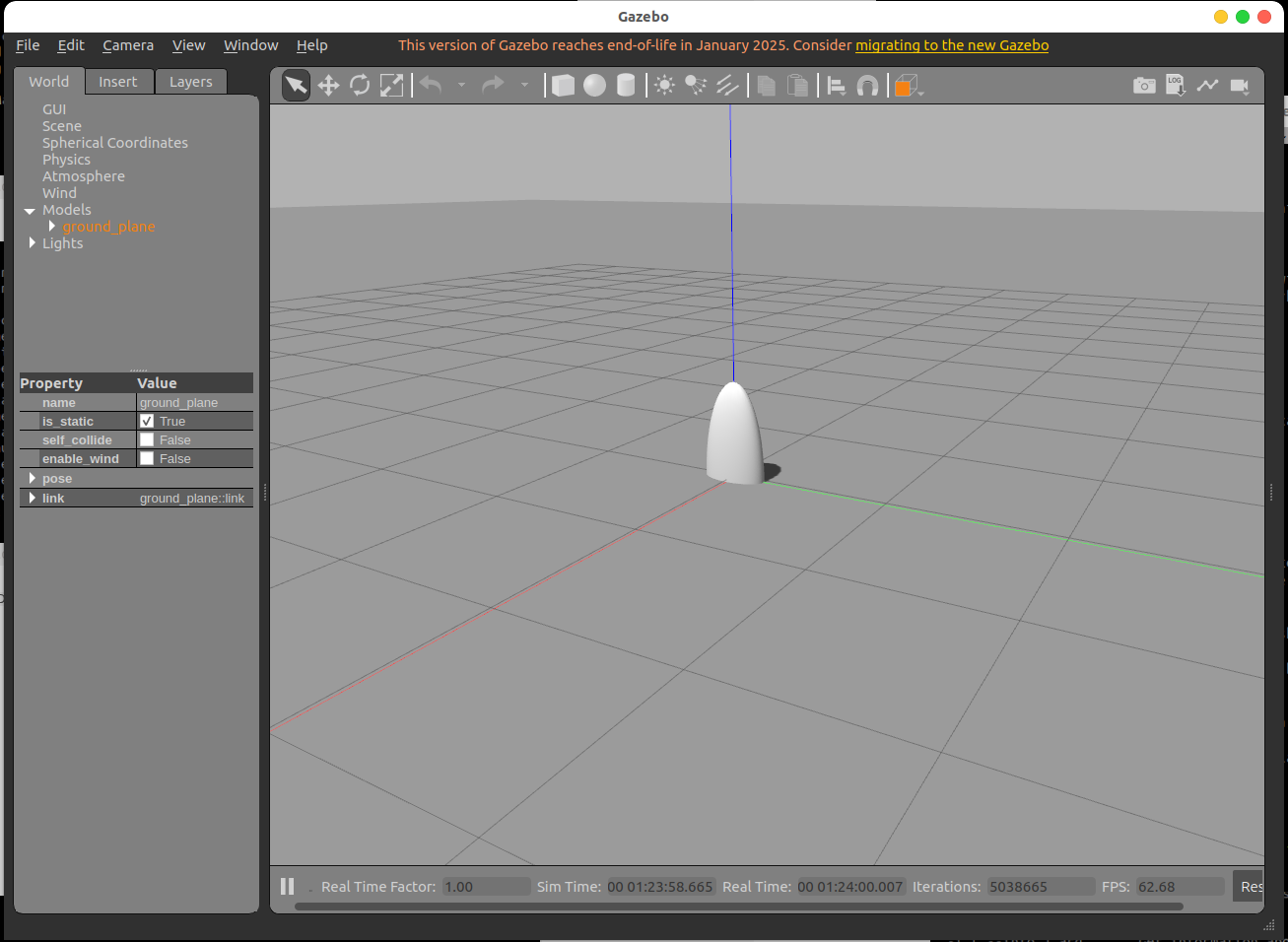Open the File menu
This screenshot has height=942, width=1288.
click(28, 45)
